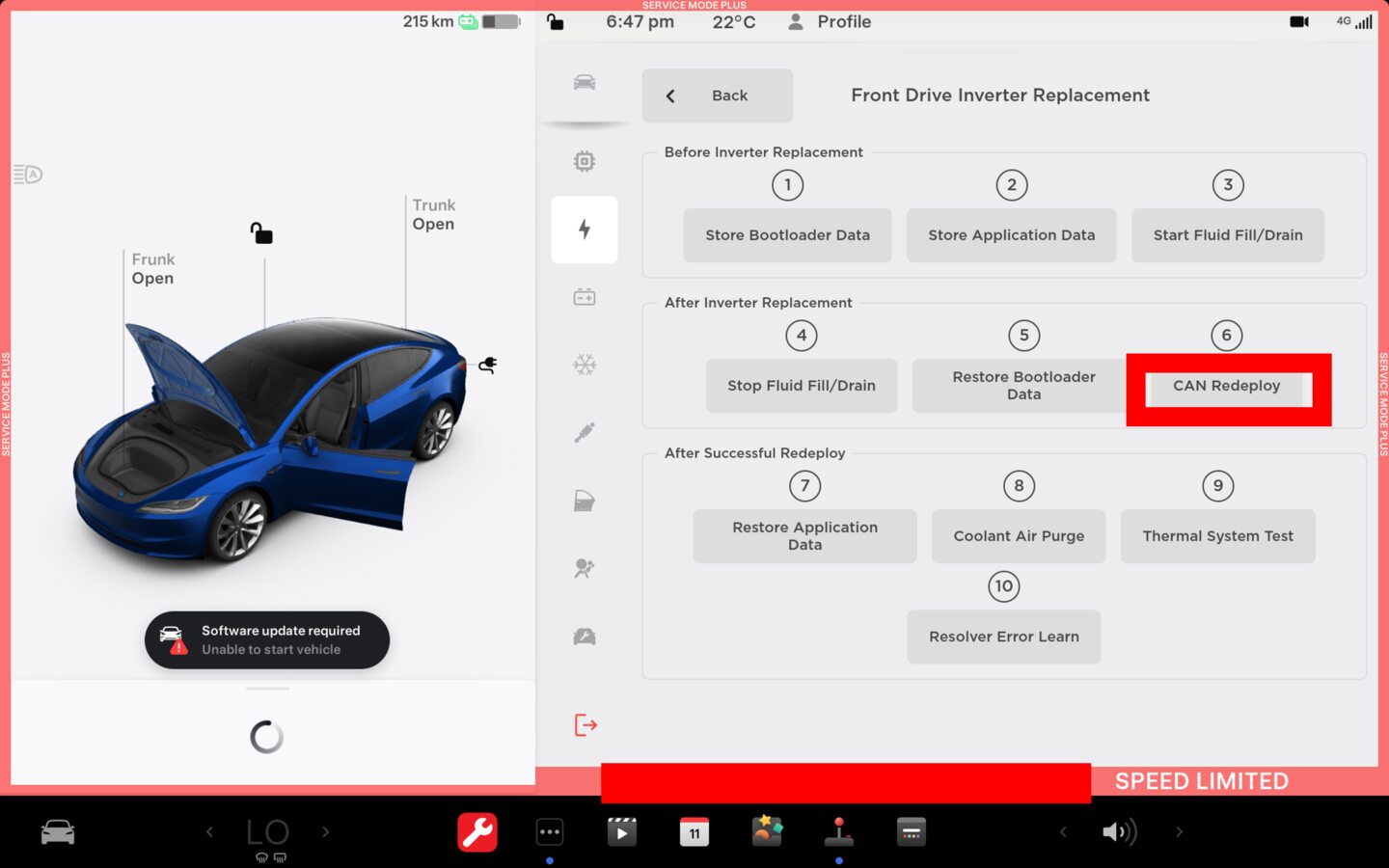This screenshot has height=868, width=1389.
Task: Open the car controls icon in dock
Action: point(58,831)
